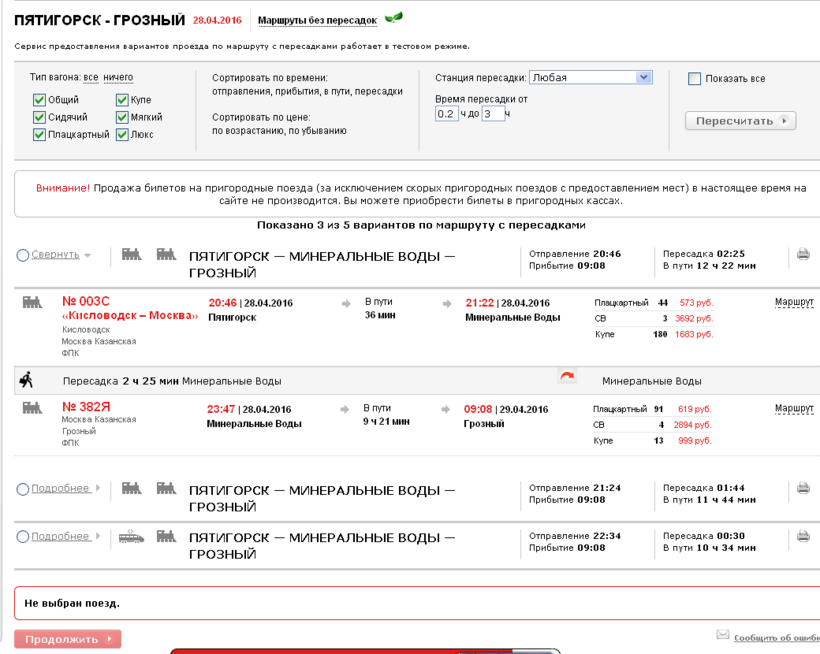This screenshot has height=654, width=820.
Task: Click the printer icon for the 21:24 route
Action: coord(802,488)
